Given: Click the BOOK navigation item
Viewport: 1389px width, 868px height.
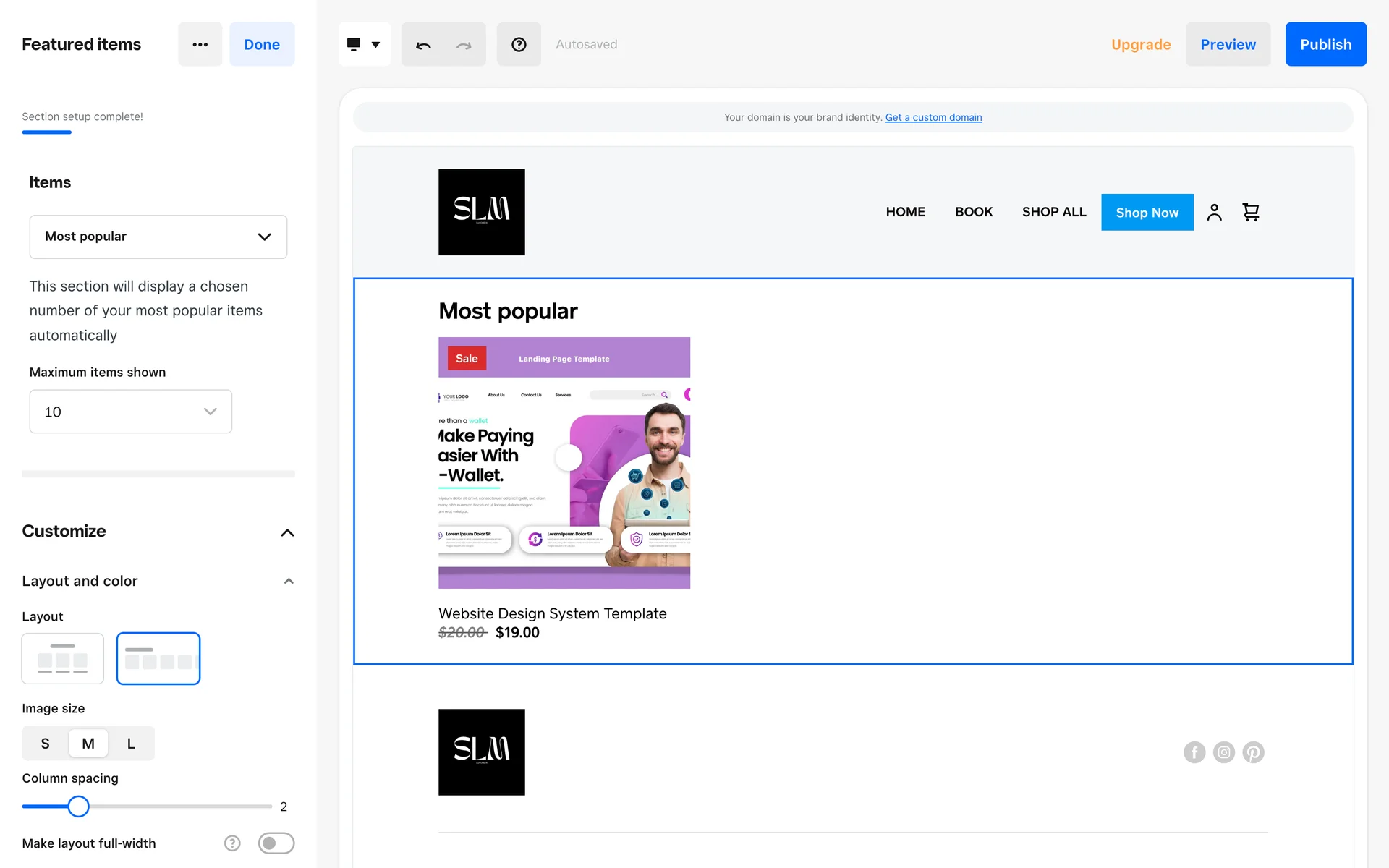Looking at the screenshot, I should [974, 212].
